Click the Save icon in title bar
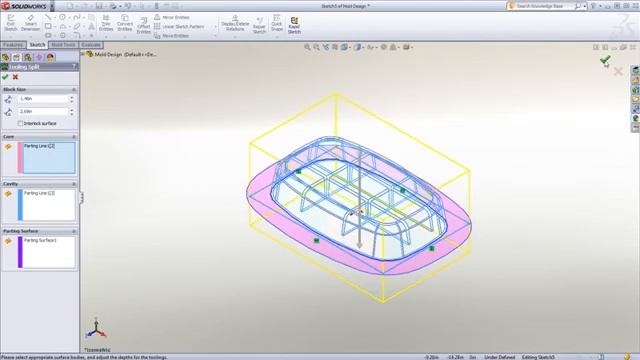The image size is (640, 360). point(99,6)
